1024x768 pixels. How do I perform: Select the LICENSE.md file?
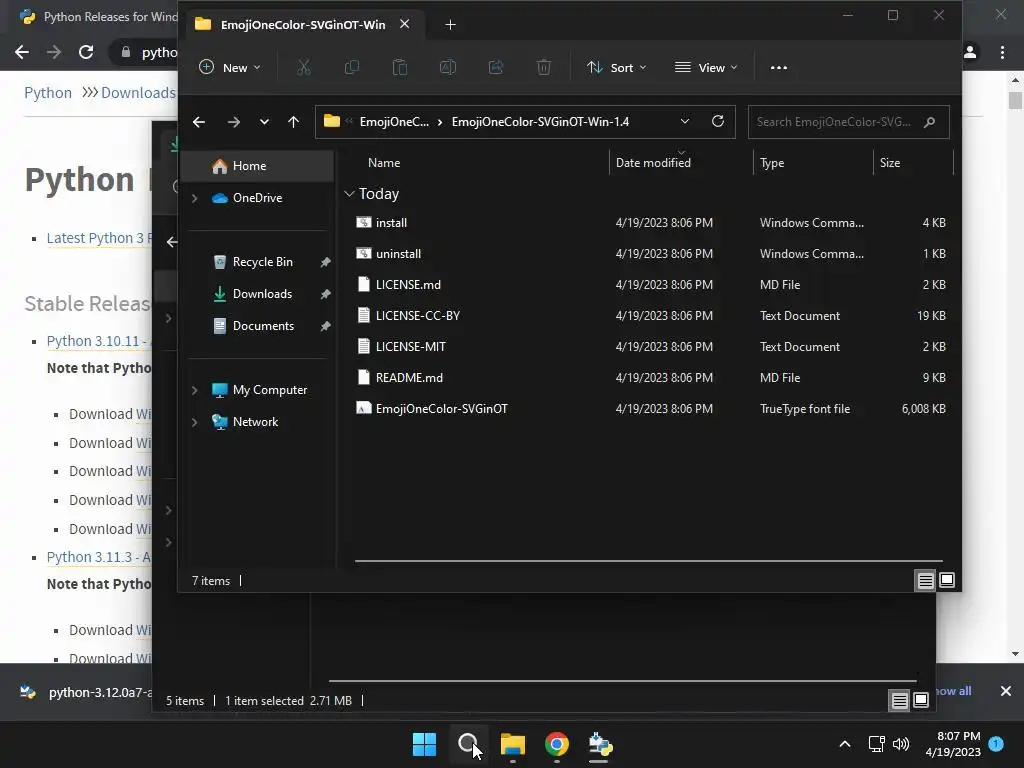pos(649,285)
